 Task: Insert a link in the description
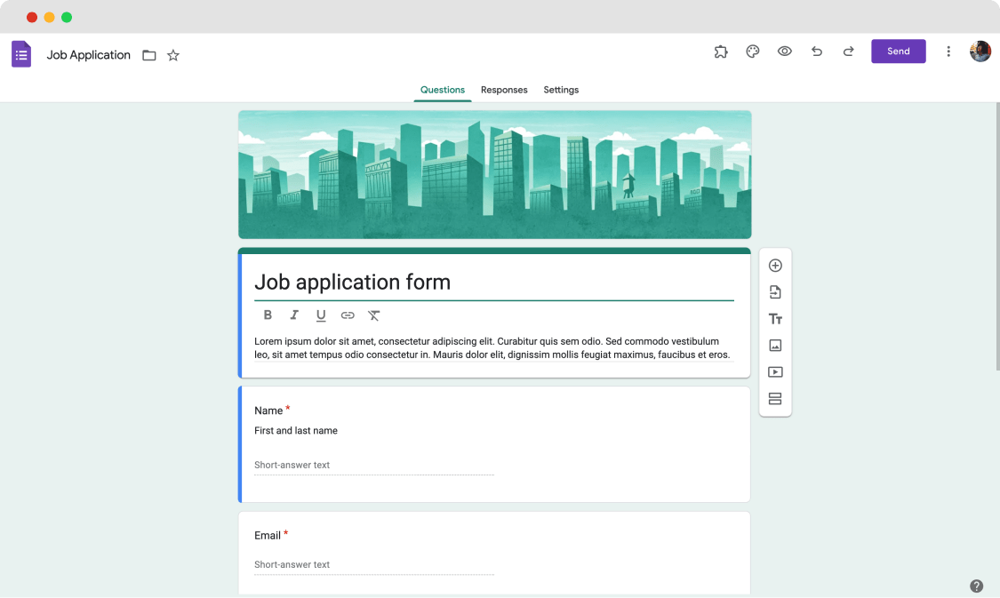point(348,315)
